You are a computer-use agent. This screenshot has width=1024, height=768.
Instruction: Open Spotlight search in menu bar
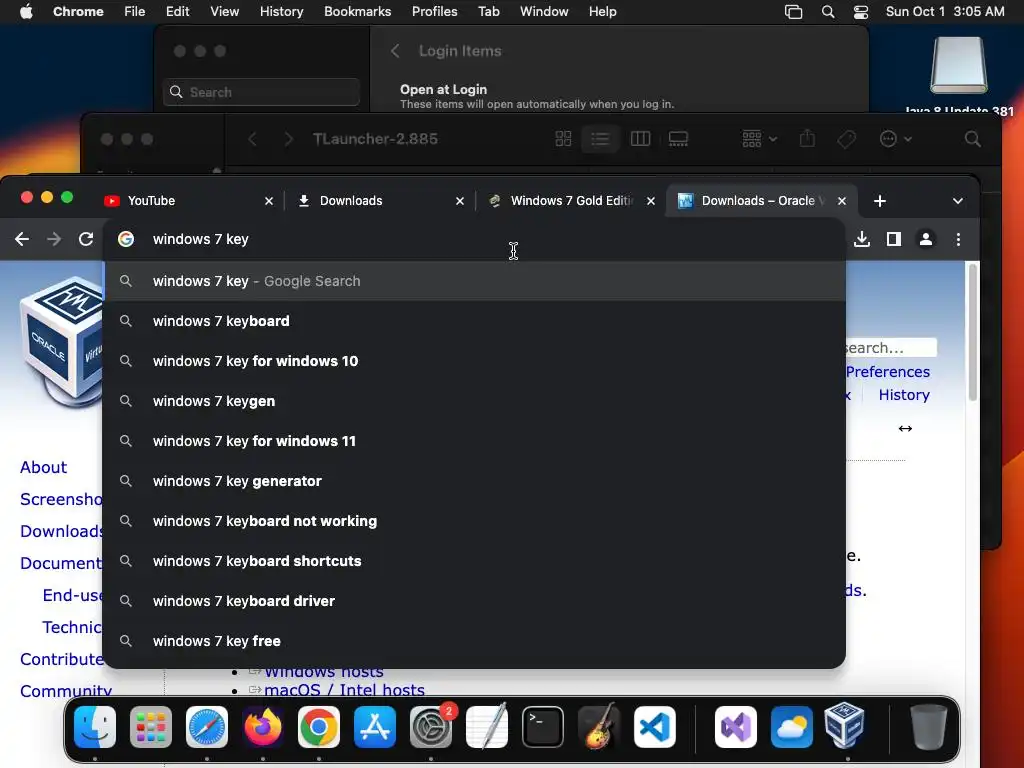(827, 12)
